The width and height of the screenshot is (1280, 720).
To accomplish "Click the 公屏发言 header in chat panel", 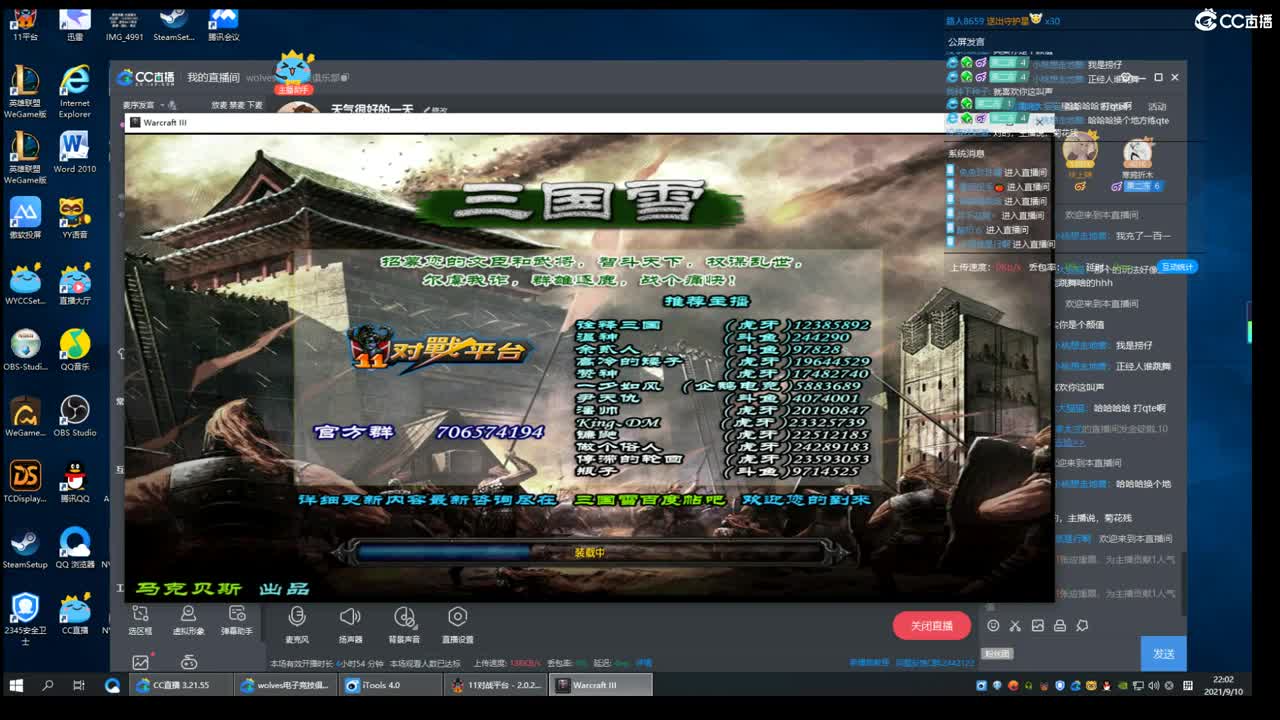I will tap(966, 42).
